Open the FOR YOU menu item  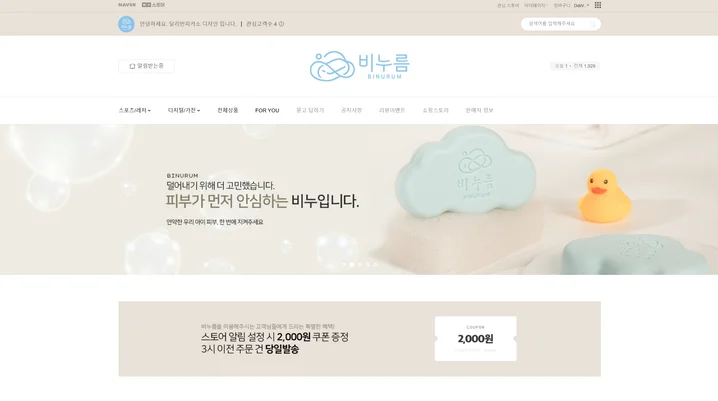click(267, 110)
